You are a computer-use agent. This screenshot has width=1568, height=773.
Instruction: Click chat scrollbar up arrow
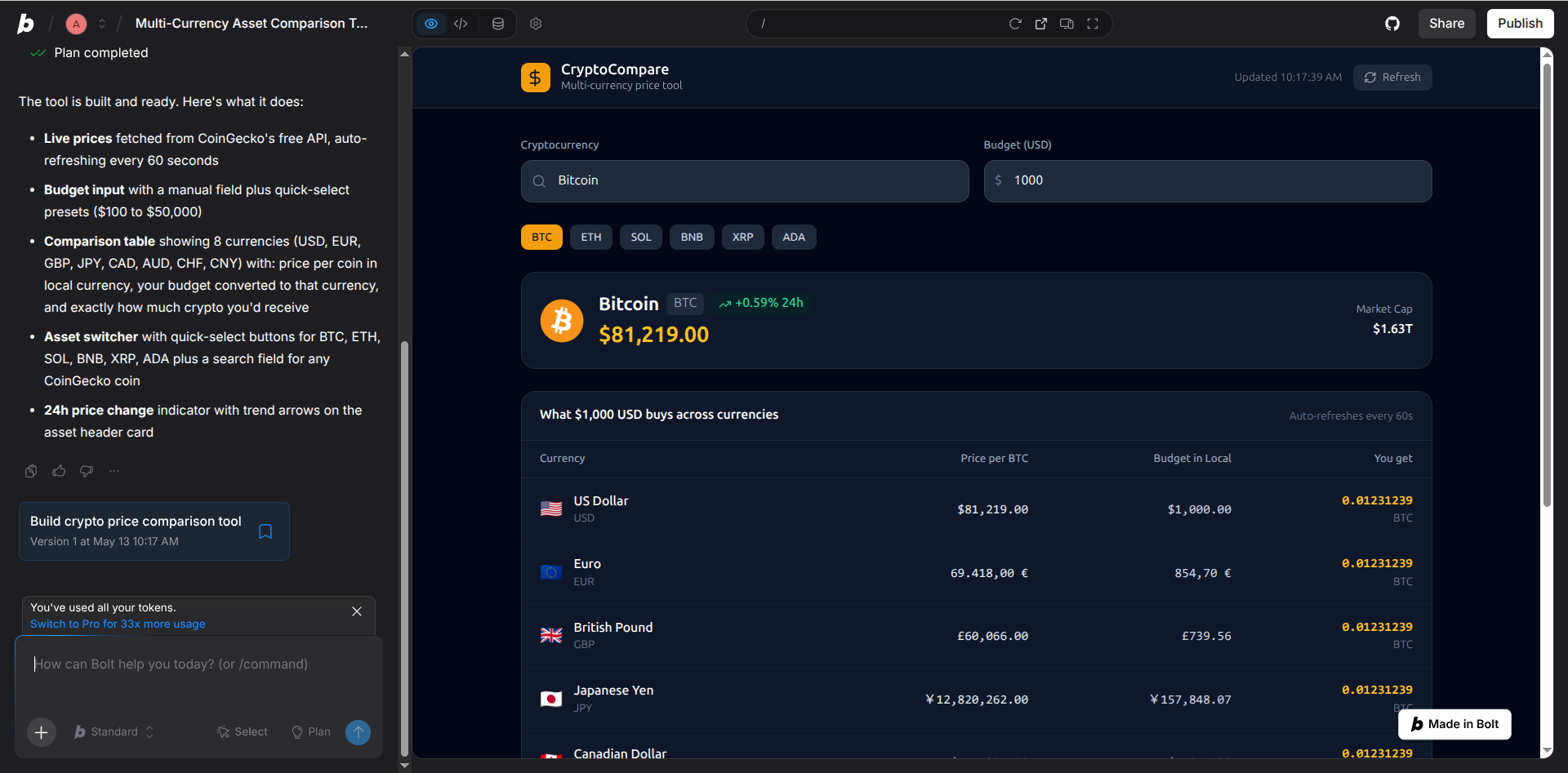[x=404, y=54]
